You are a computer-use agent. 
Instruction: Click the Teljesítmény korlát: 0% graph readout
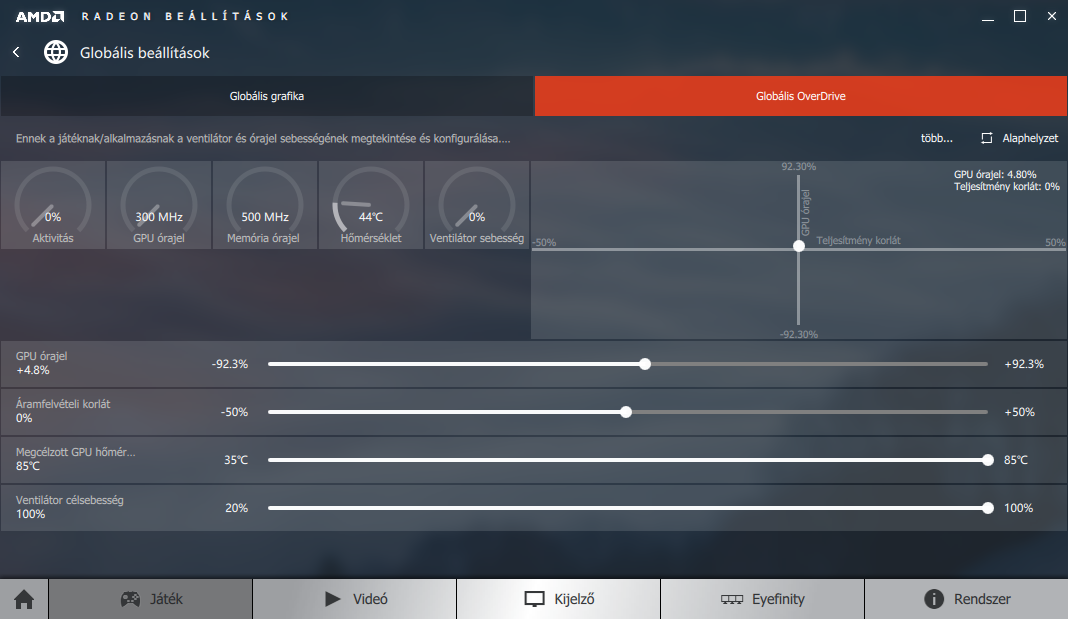pos(1007,187)
